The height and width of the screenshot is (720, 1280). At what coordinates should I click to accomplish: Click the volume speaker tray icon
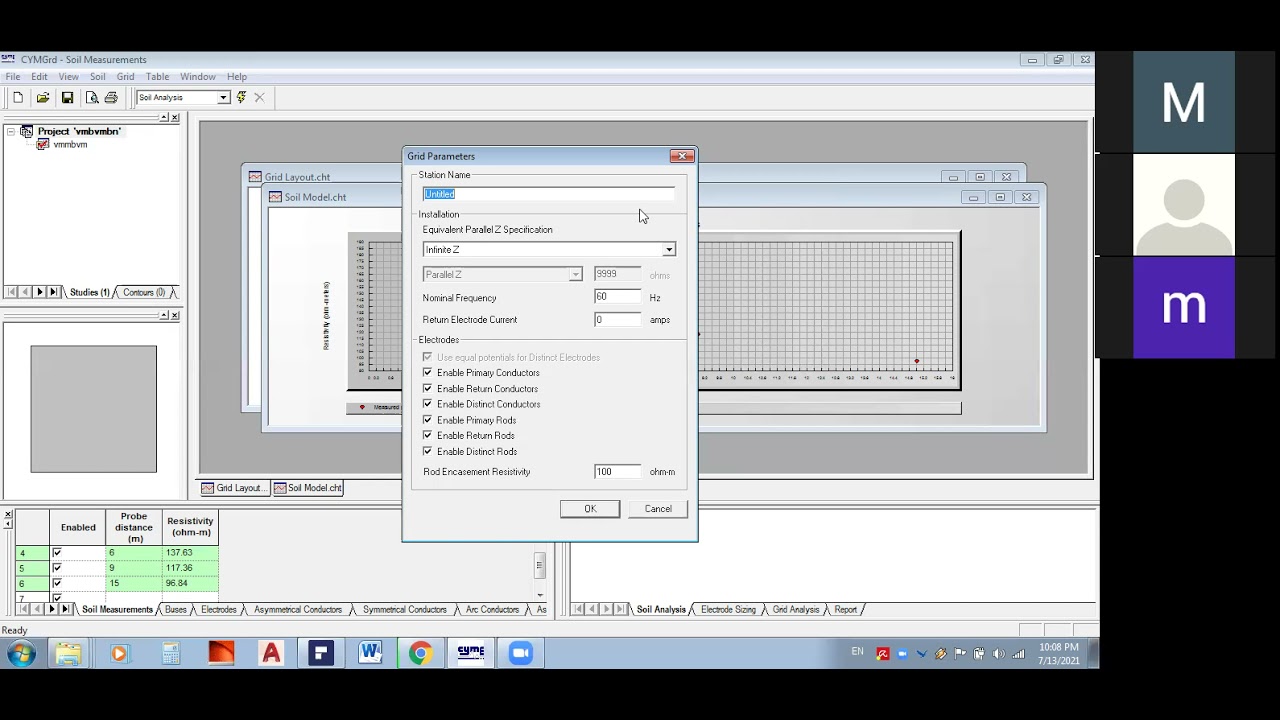[x=999, y=654]
